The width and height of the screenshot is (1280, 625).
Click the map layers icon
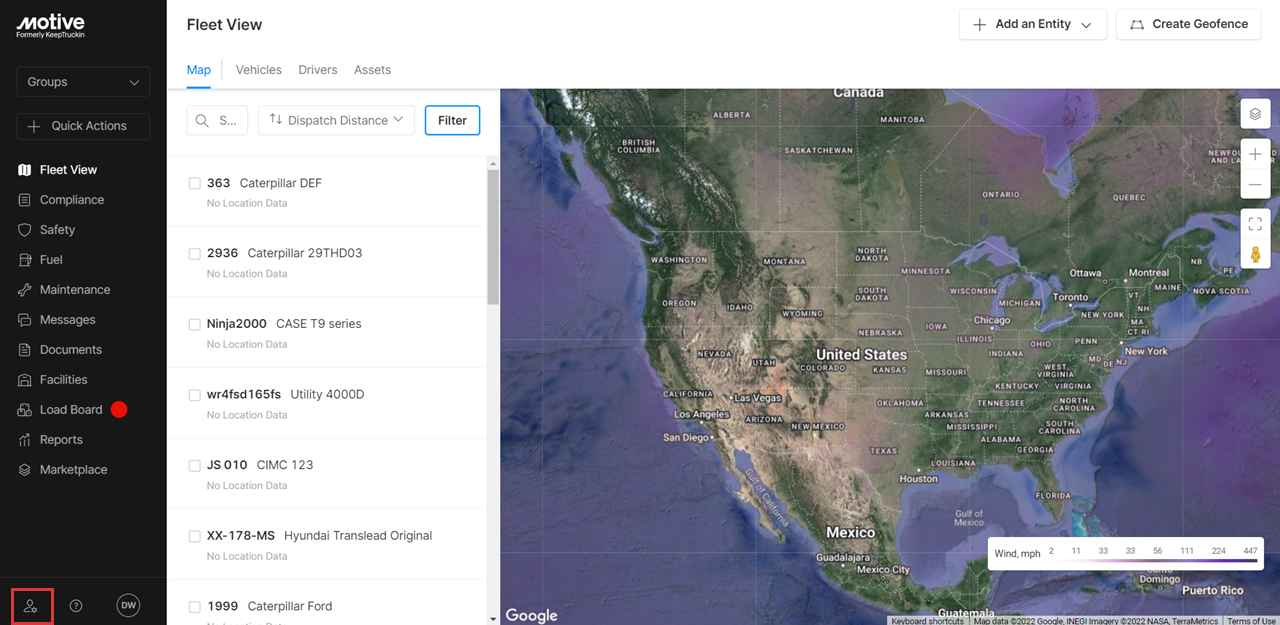1255,114
